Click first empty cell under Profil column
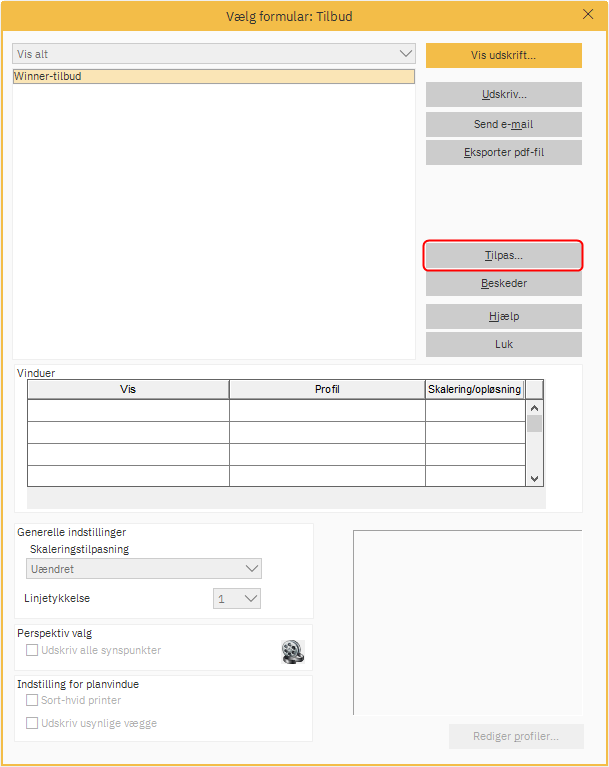The image size is (609, 767). (327, 411)
